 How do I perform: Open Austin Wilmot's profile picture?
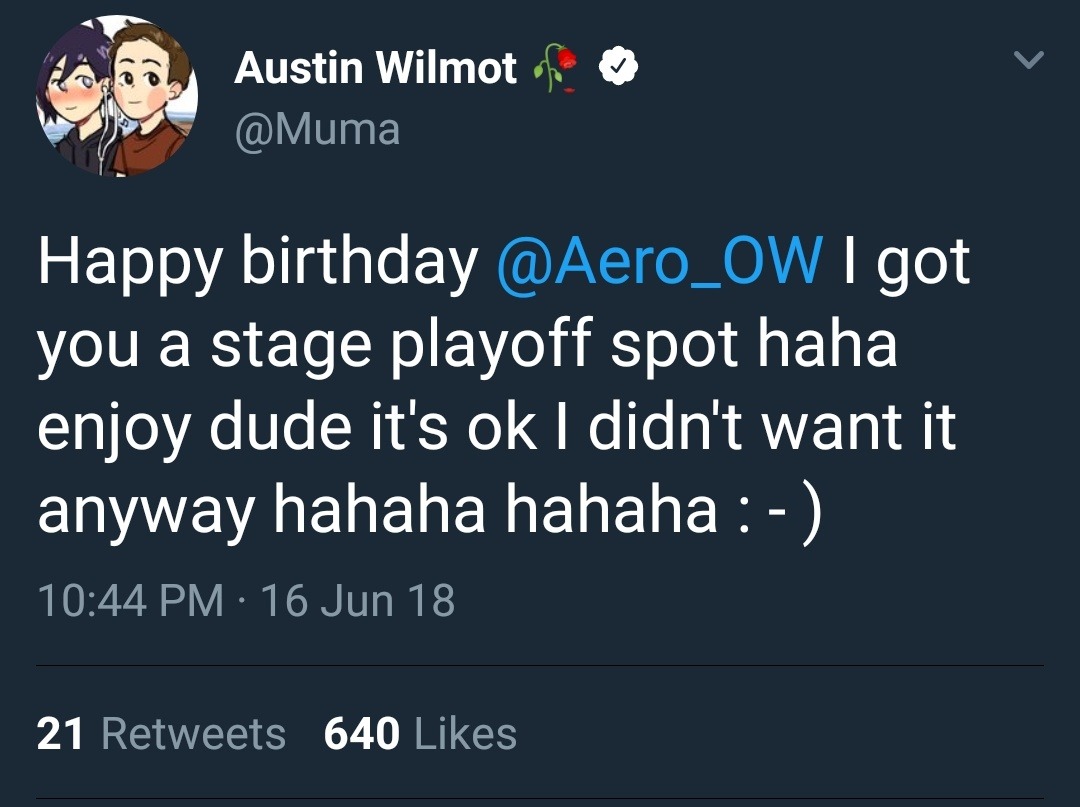coord(118,97)
